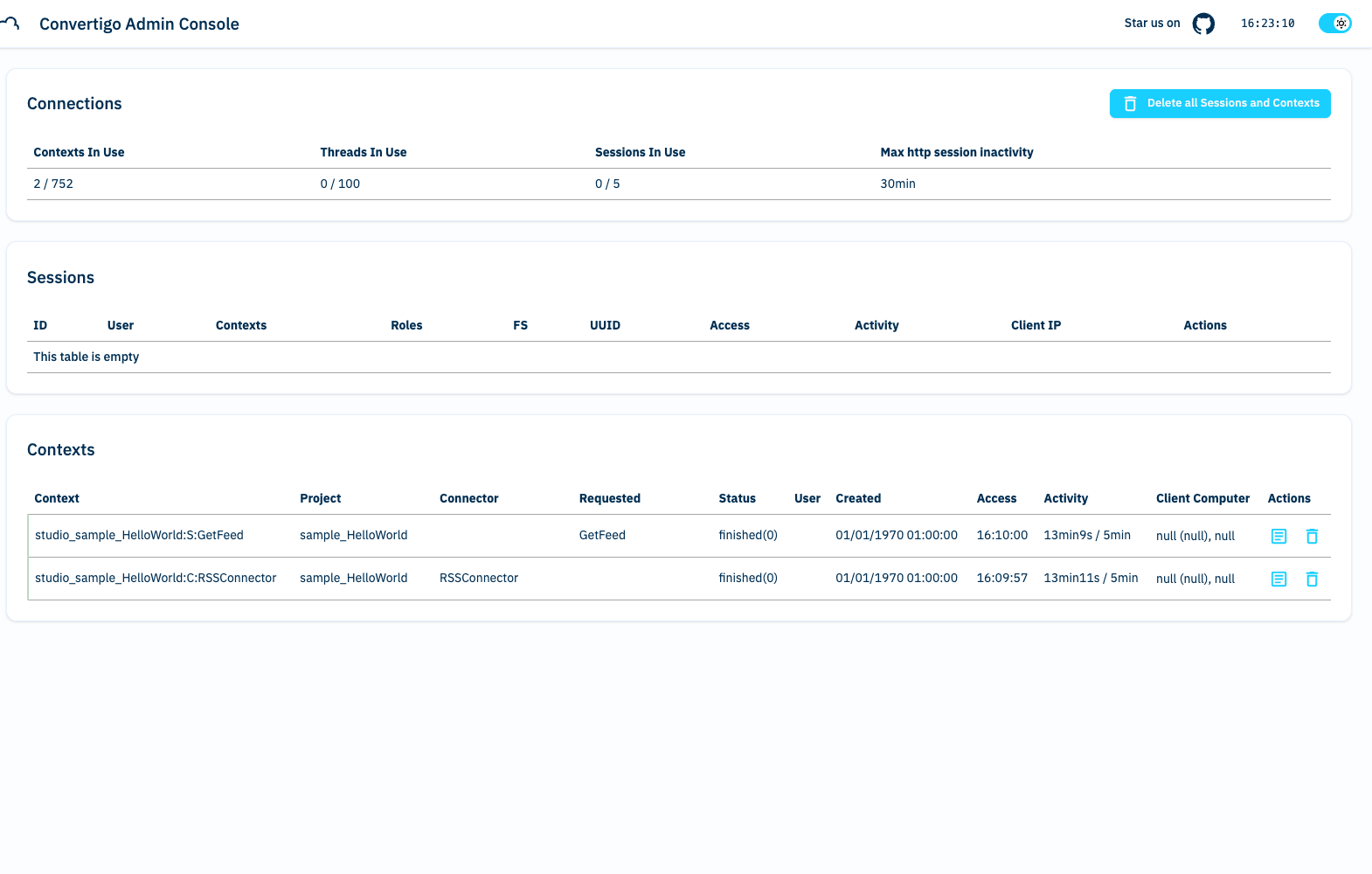The image size is (1372, 874).
Task: Select the studio_sample_HelloWorld:C:RSSConnector context row
Action: coord(156,578)
